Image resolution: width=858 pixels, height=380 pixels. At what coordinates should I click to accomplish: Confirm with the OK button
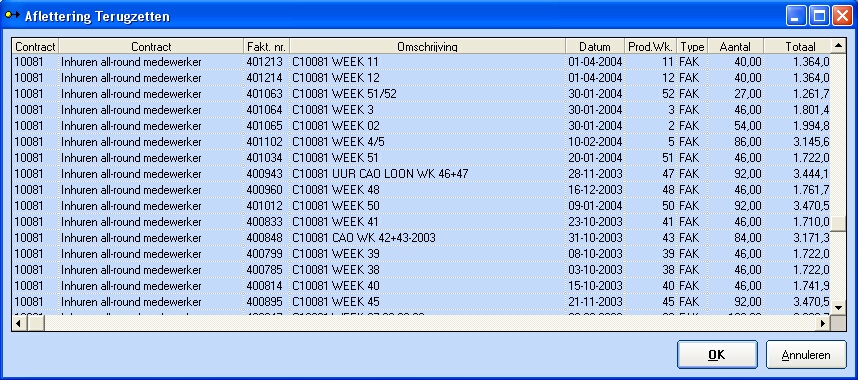click(717, 355)
